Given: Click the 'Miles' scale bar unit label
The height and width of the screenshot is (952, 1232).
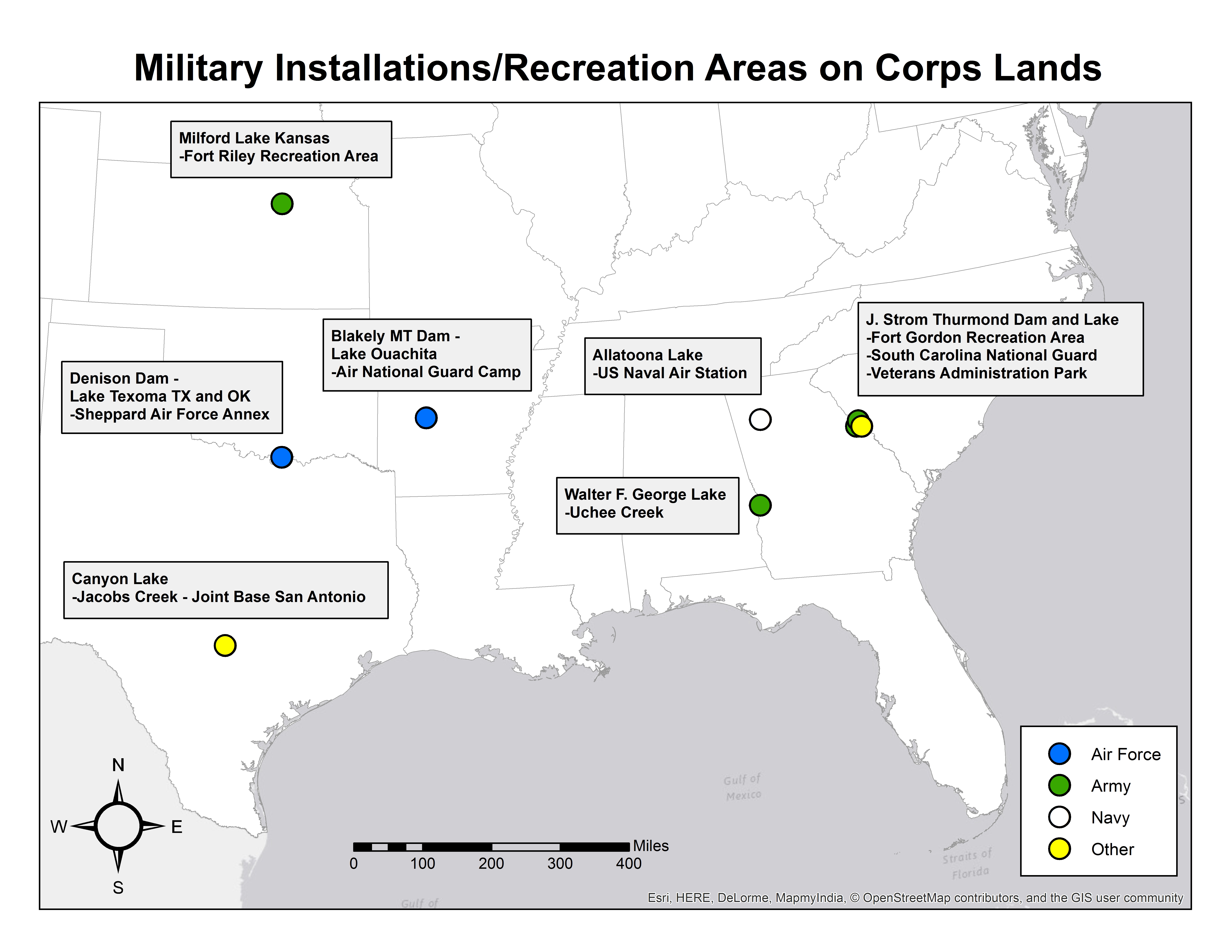Looking at the screenshot, I should (x=651, y=846).
